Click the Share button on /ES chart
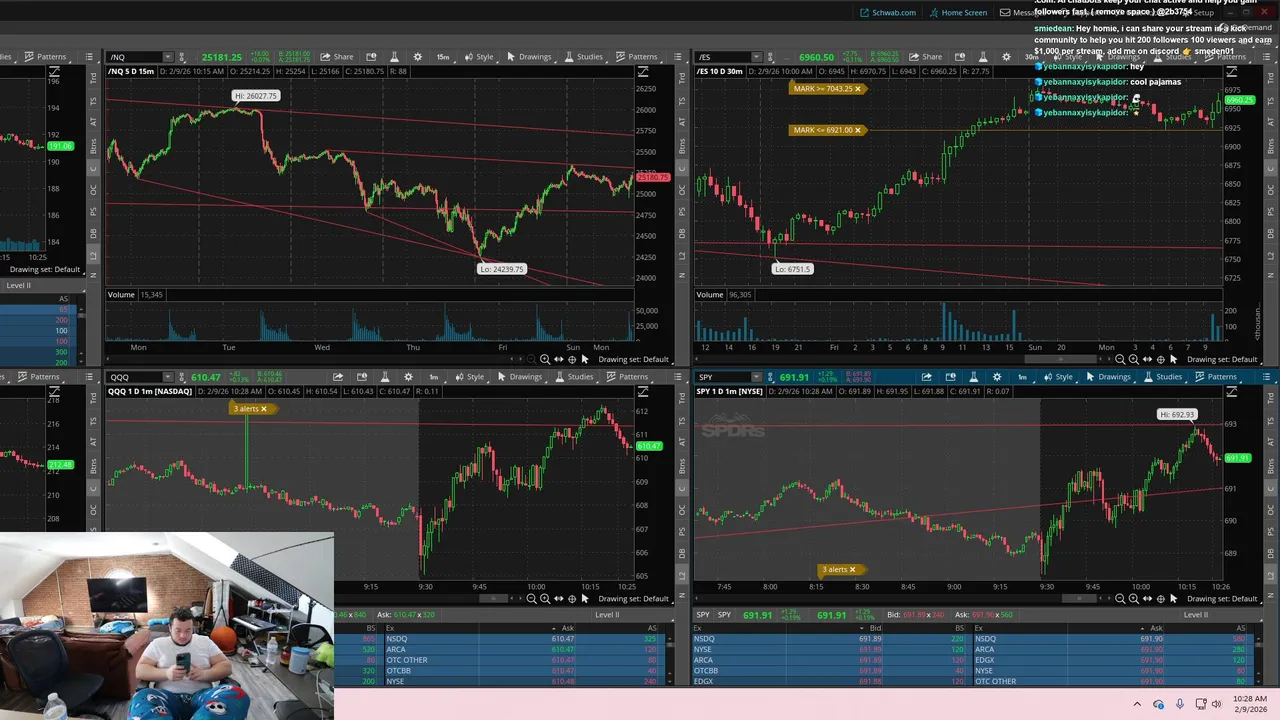1280x720 pixels. pyautogui.click(x=925, y=57)
